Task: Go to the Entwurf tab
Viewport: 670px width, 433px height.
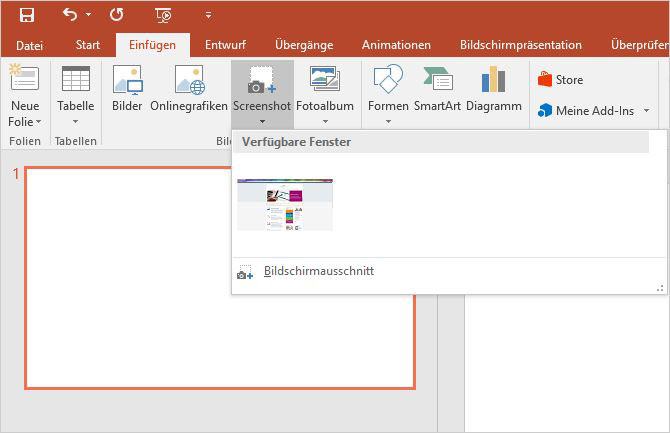Action: pos(225,45)
